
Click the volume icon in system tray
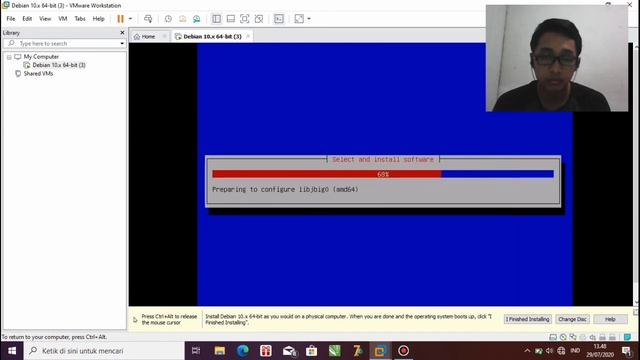tap(549, 351)
